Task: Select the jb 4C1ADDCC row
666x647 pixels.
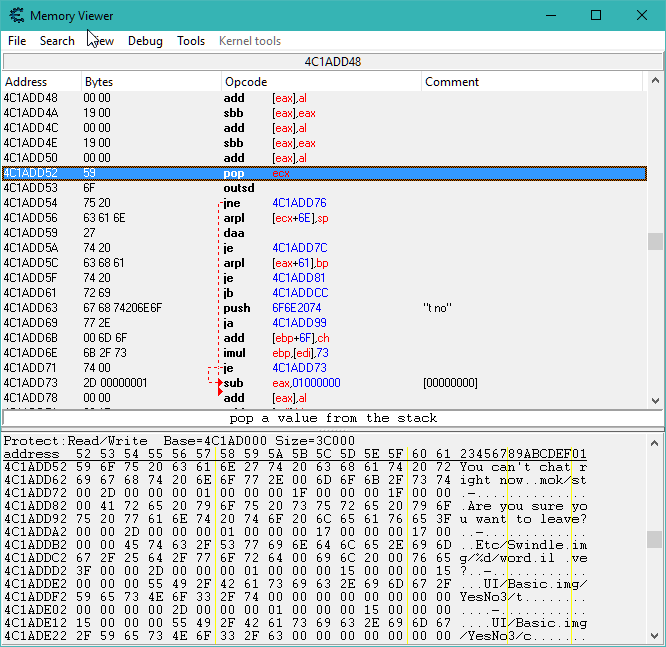Action: click(325, 293)
